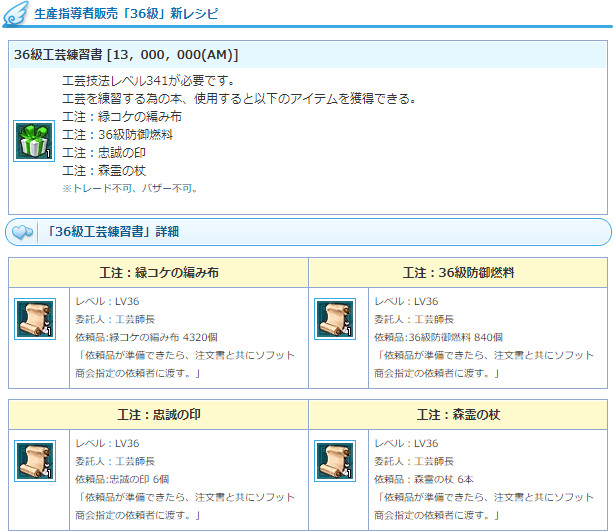Click 委託人：工芸師長 in the 36級防御燃料 cell
The width and height of the screenshot is (614, 532).
click(414, 319)
